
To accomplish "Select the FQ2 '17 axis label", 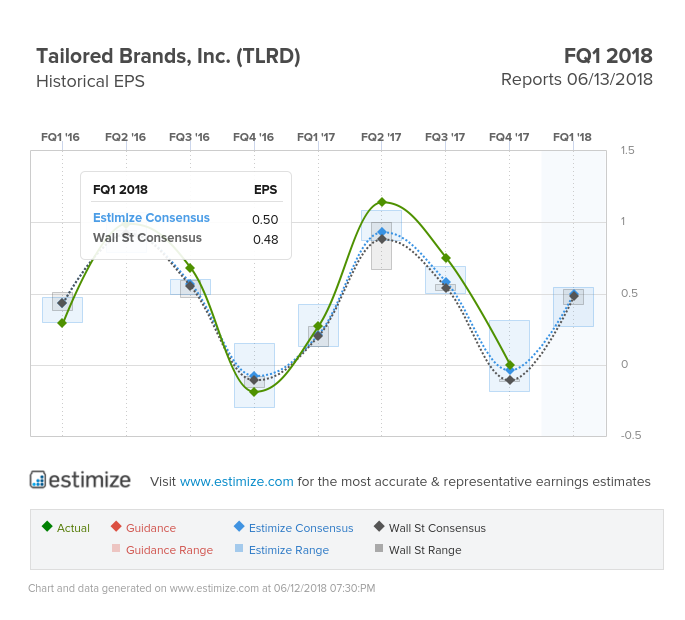I will click(x=381, y=137).
